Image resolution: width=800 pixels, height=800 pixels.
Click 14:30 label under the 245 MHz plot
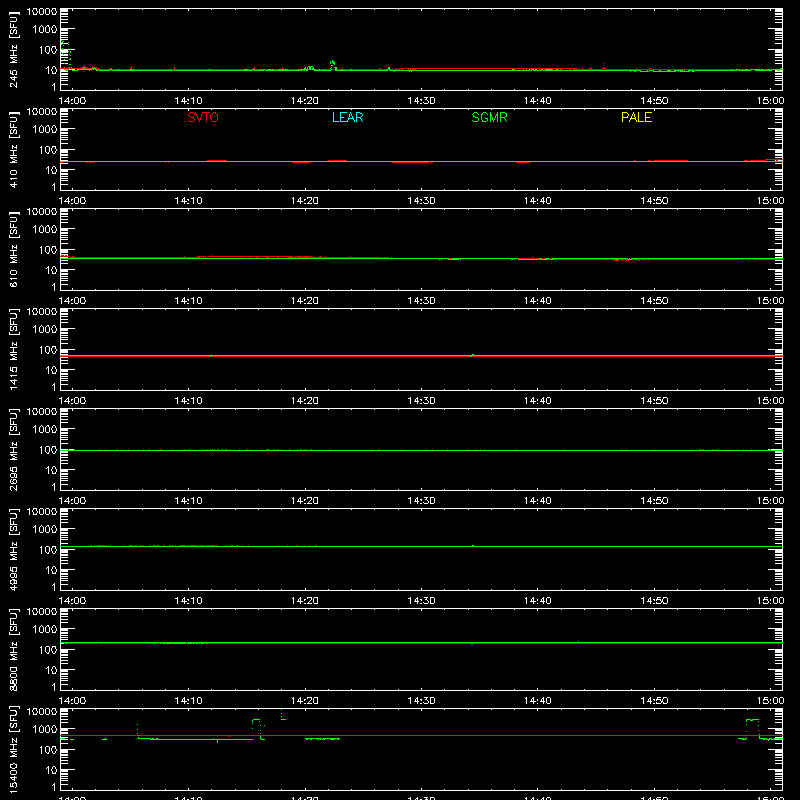[x=421, y=101]
